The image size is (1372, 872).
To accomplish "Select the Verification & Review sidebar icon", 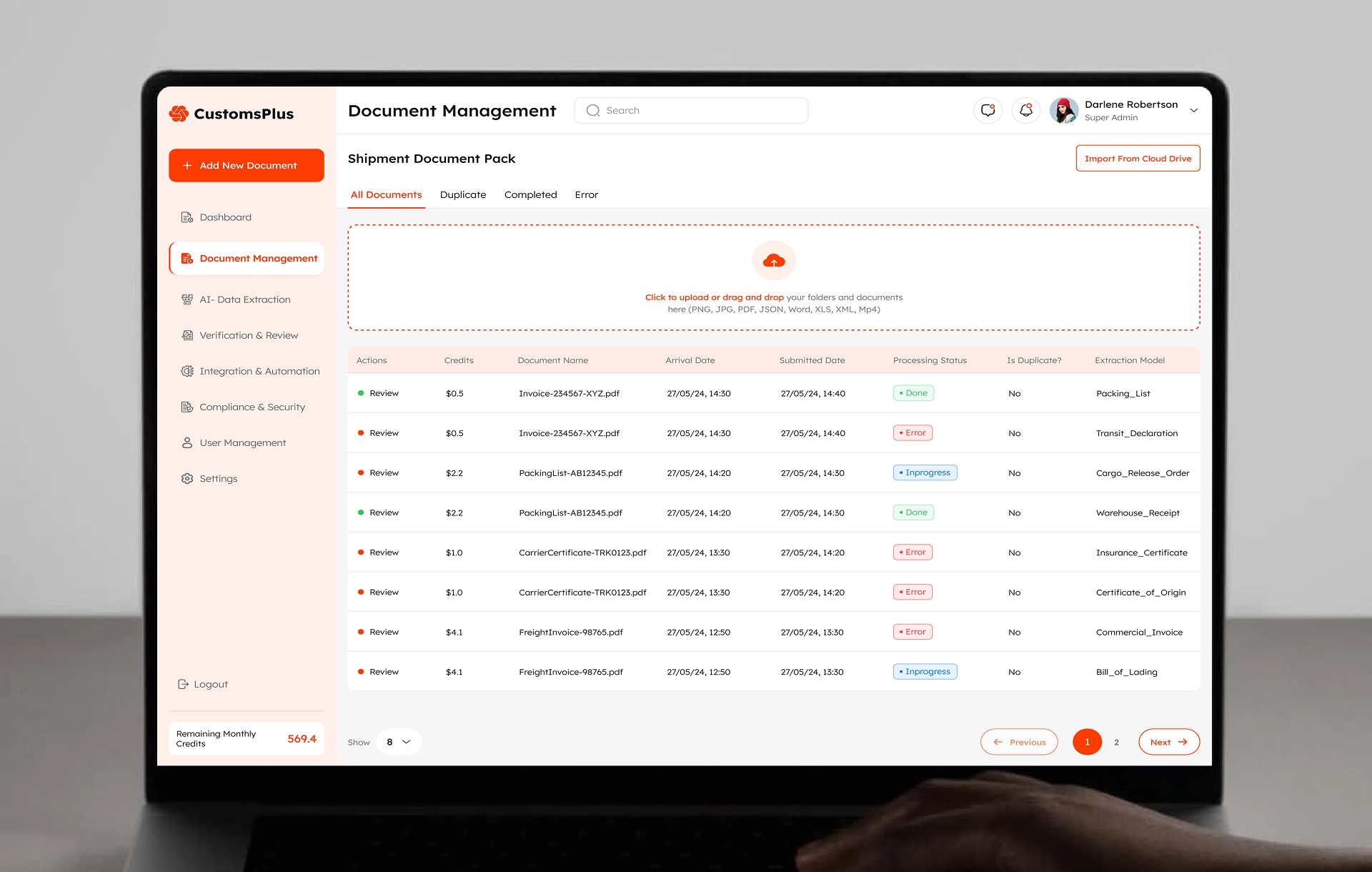I will click(x=187, y=335).
